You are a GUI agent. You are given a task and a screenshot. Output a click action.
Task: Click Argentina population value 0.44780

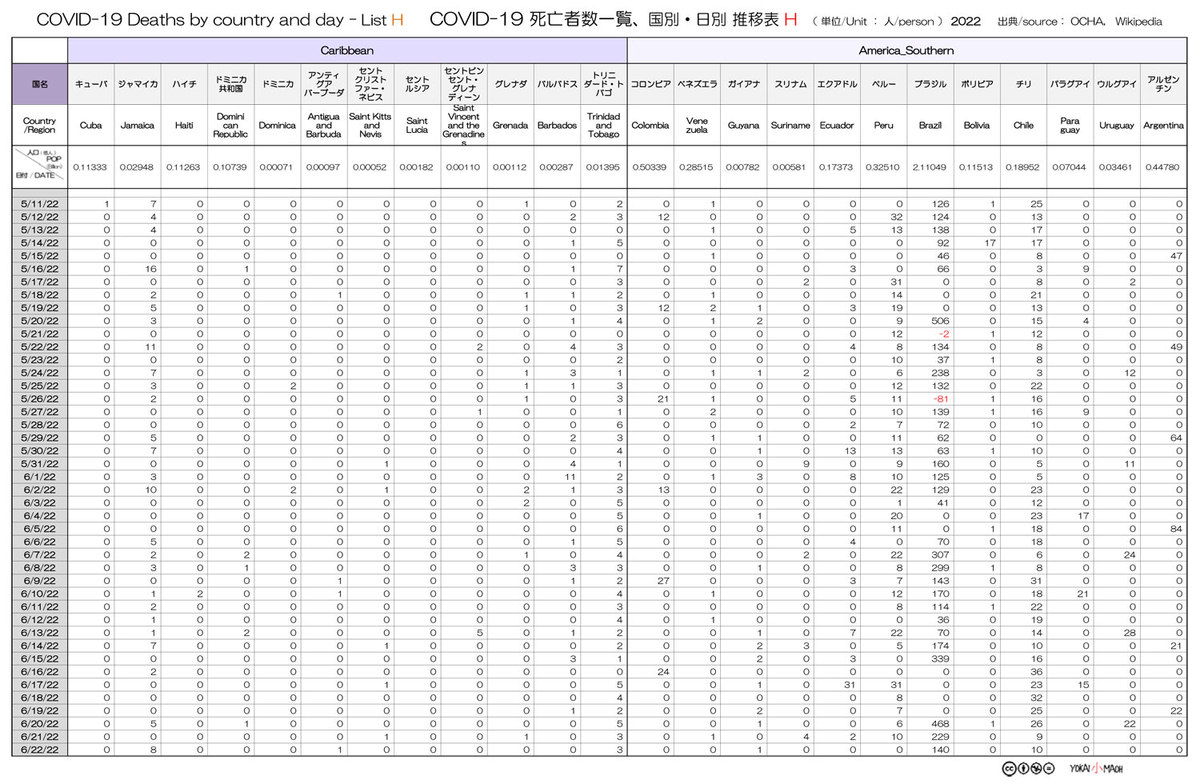pos(1163,167)
